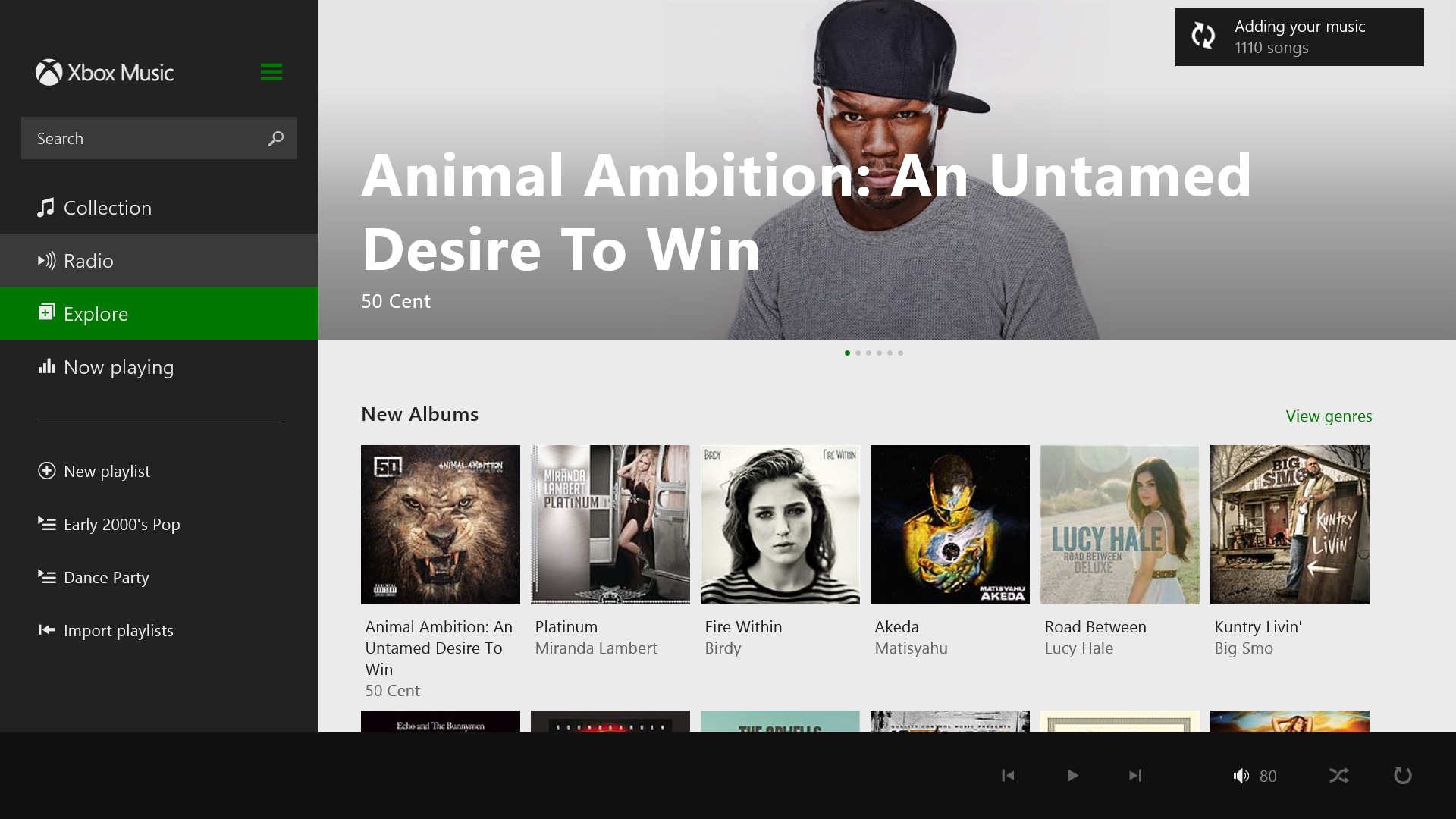1456x819 pixels.
Task: Toggle shuffle mode
Action: pyautogui.click(x=1339, y=775)
